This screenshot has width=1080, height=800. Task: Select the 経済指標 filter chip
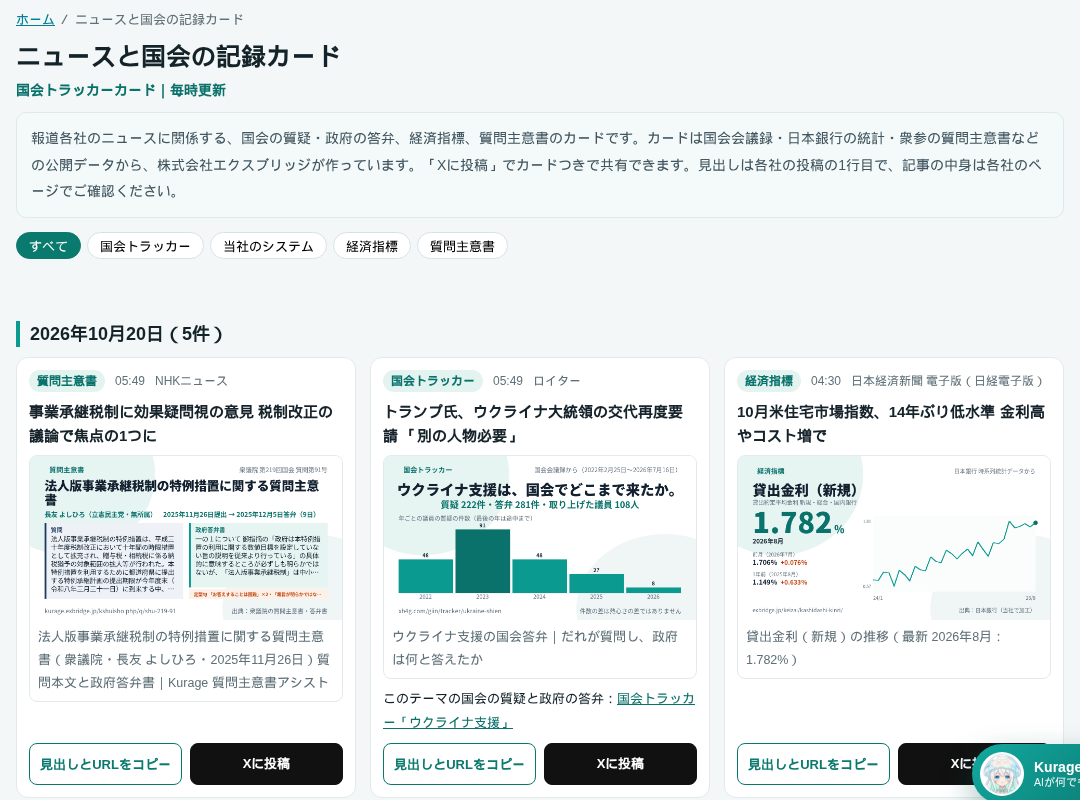[372, 246]
